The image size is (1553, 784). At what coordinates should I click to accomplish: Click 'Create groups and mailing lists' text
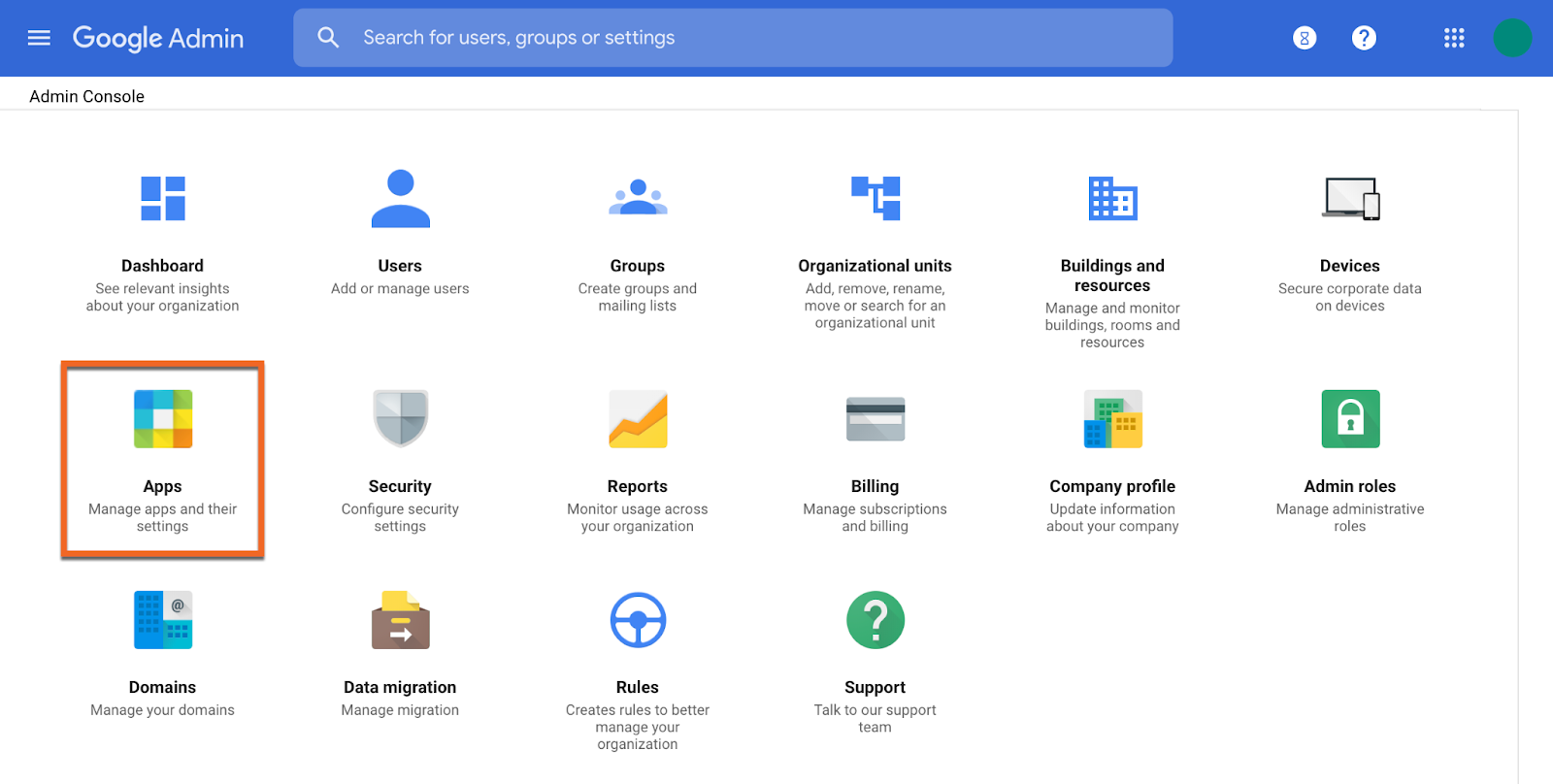[x=638, y=297]
